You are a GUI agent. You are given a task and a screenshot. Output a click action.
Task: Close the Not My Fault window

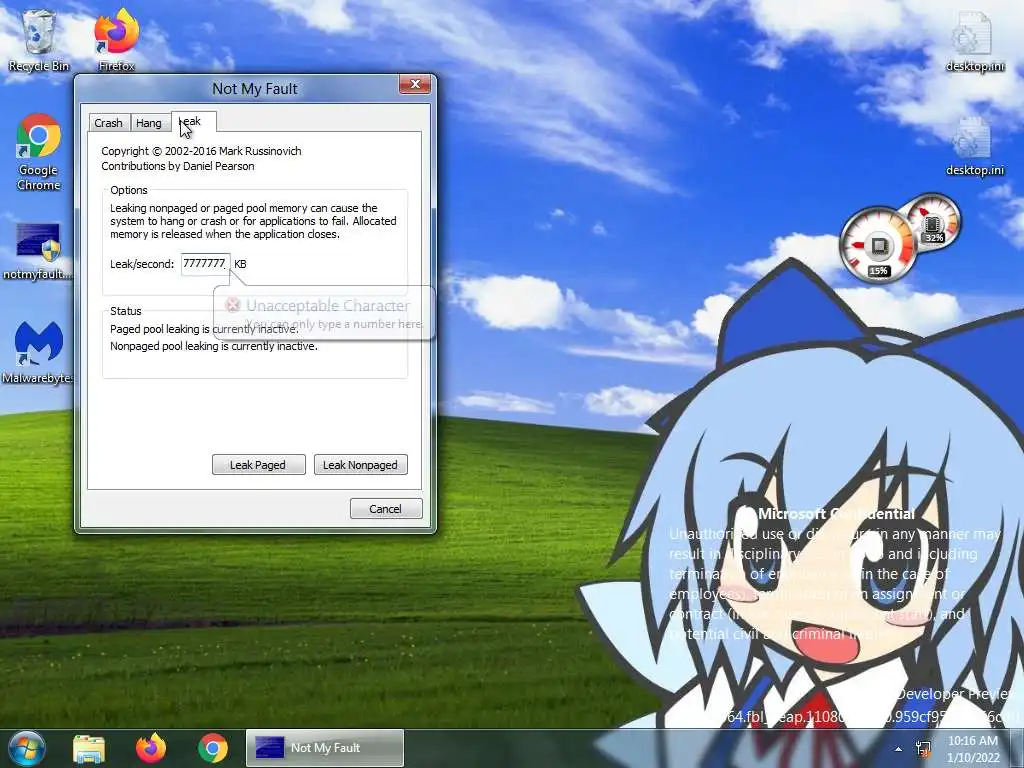pos(415,84)
